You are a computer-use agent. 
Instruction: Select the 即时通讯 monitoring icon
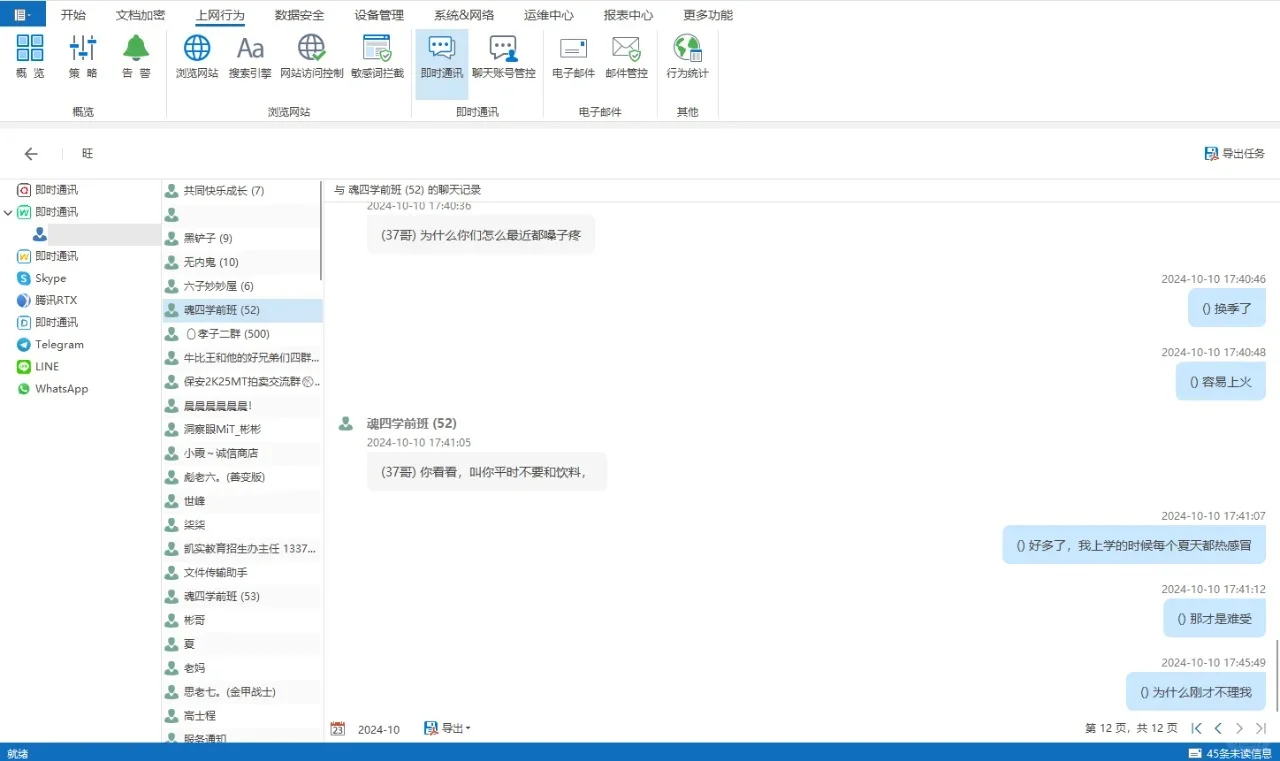440,57
